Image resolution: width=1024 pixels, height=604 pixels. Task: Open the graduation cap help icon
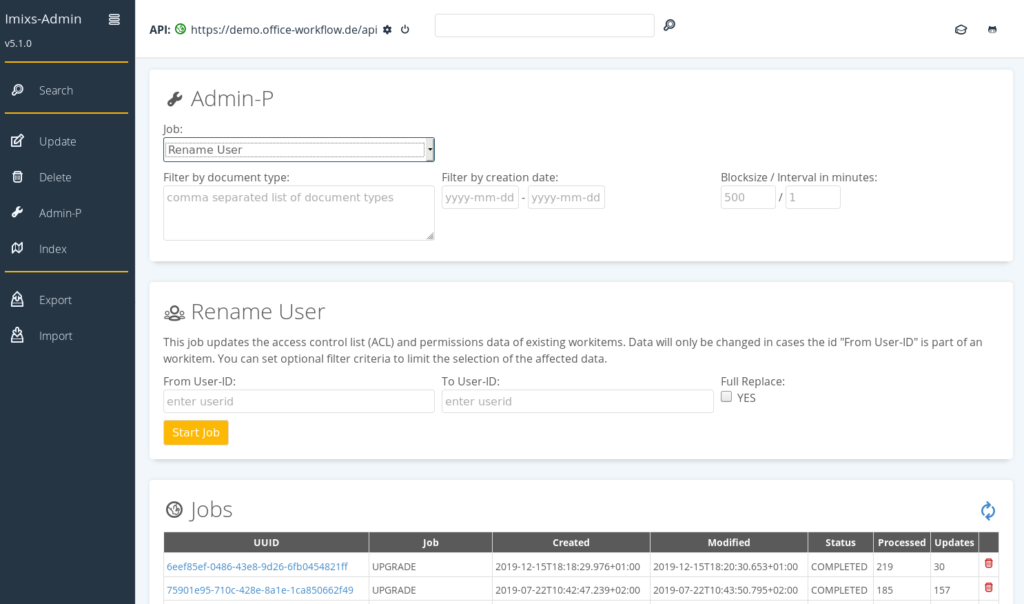pyautogui.click(x=961, y=29)
